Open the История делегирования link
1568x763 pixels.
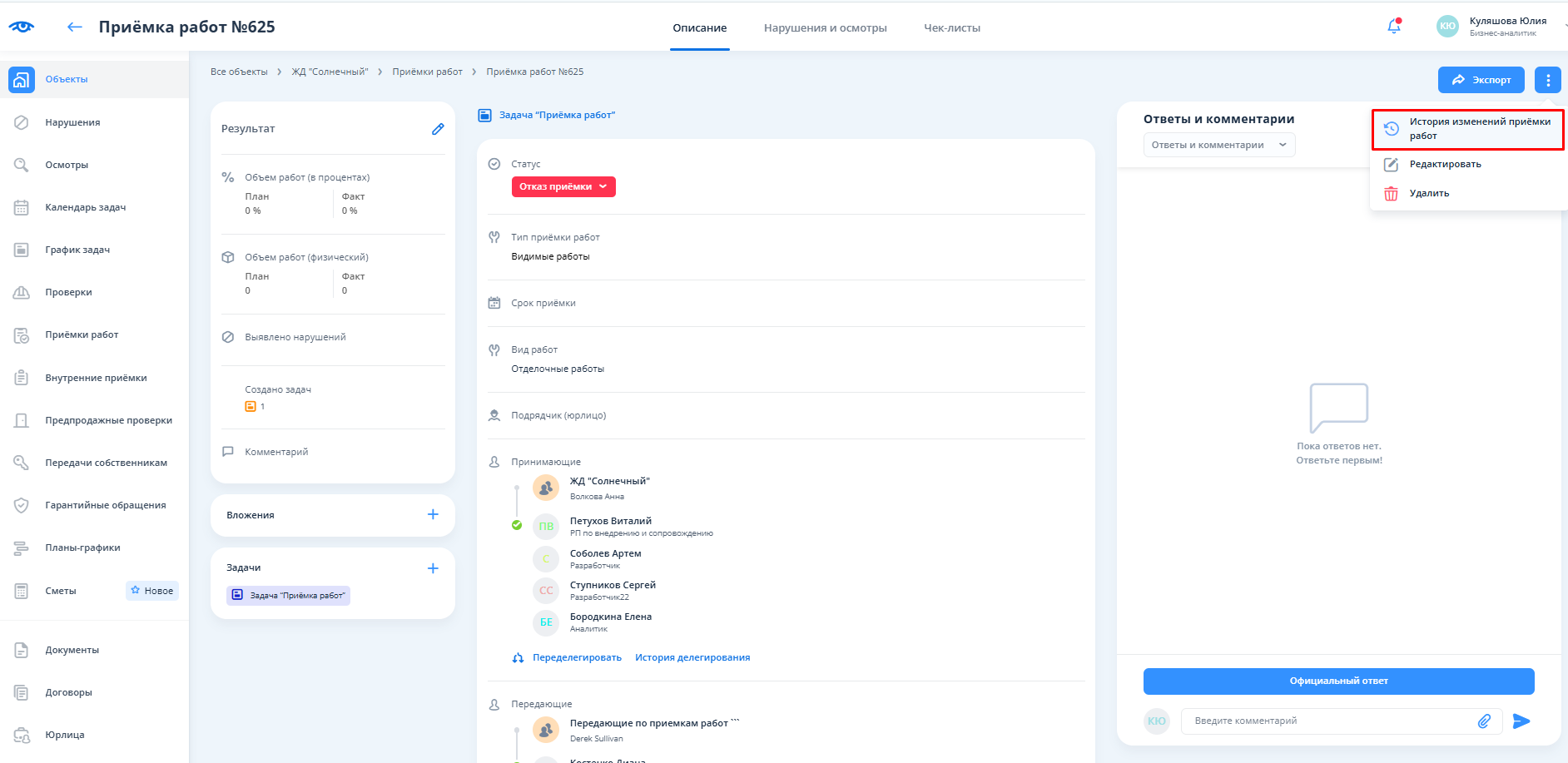(x=692, y=657)
